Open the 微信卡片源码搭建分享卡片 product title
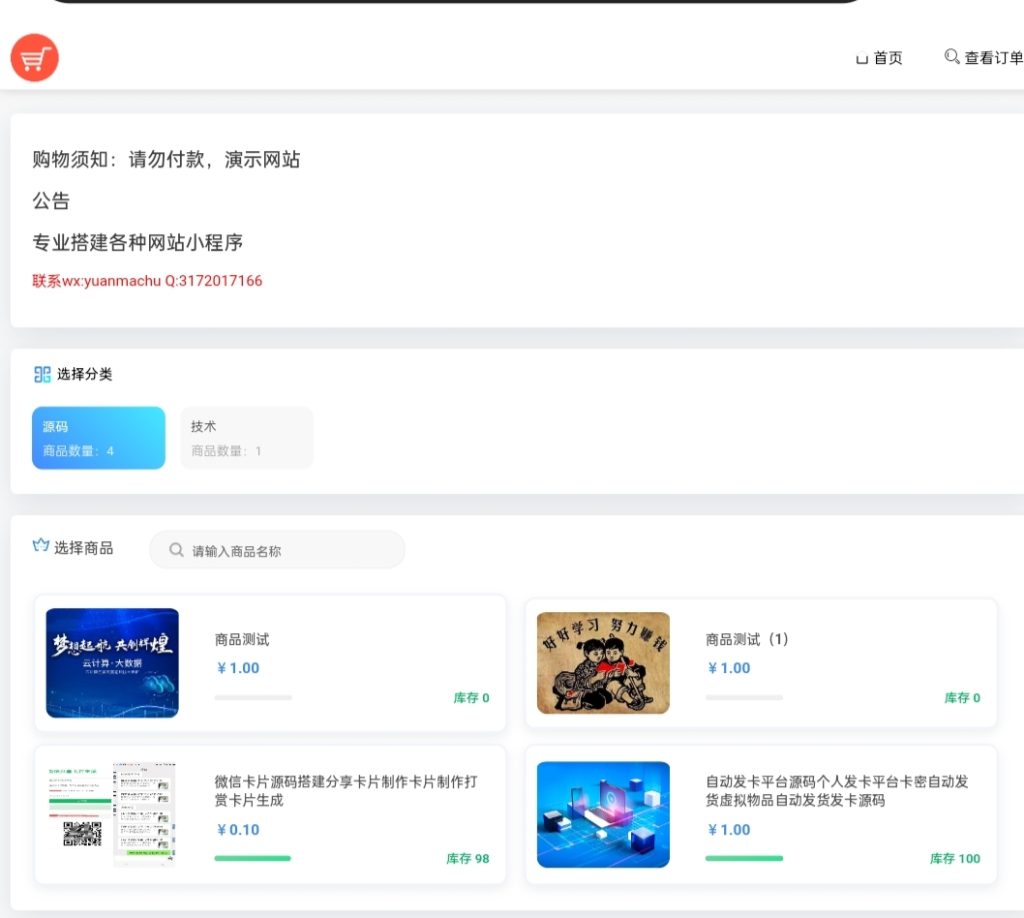The image size is (1024, 918). pos(346,791)
